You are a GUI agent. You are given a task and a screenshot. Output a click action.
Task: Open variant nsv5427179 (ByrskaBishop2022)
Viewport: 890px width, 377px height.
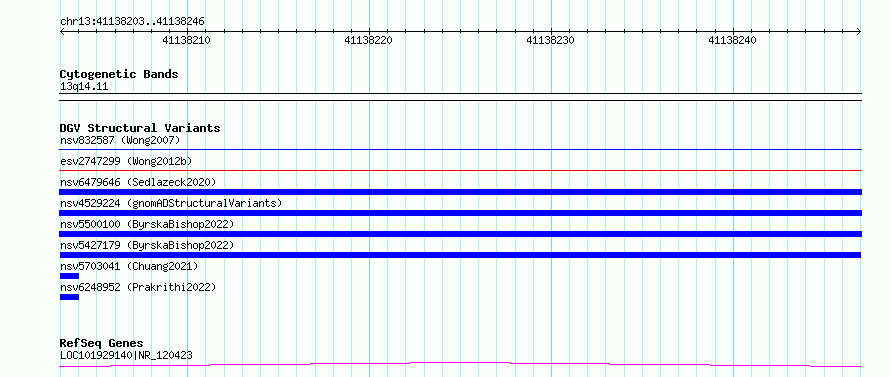[147, 245]
